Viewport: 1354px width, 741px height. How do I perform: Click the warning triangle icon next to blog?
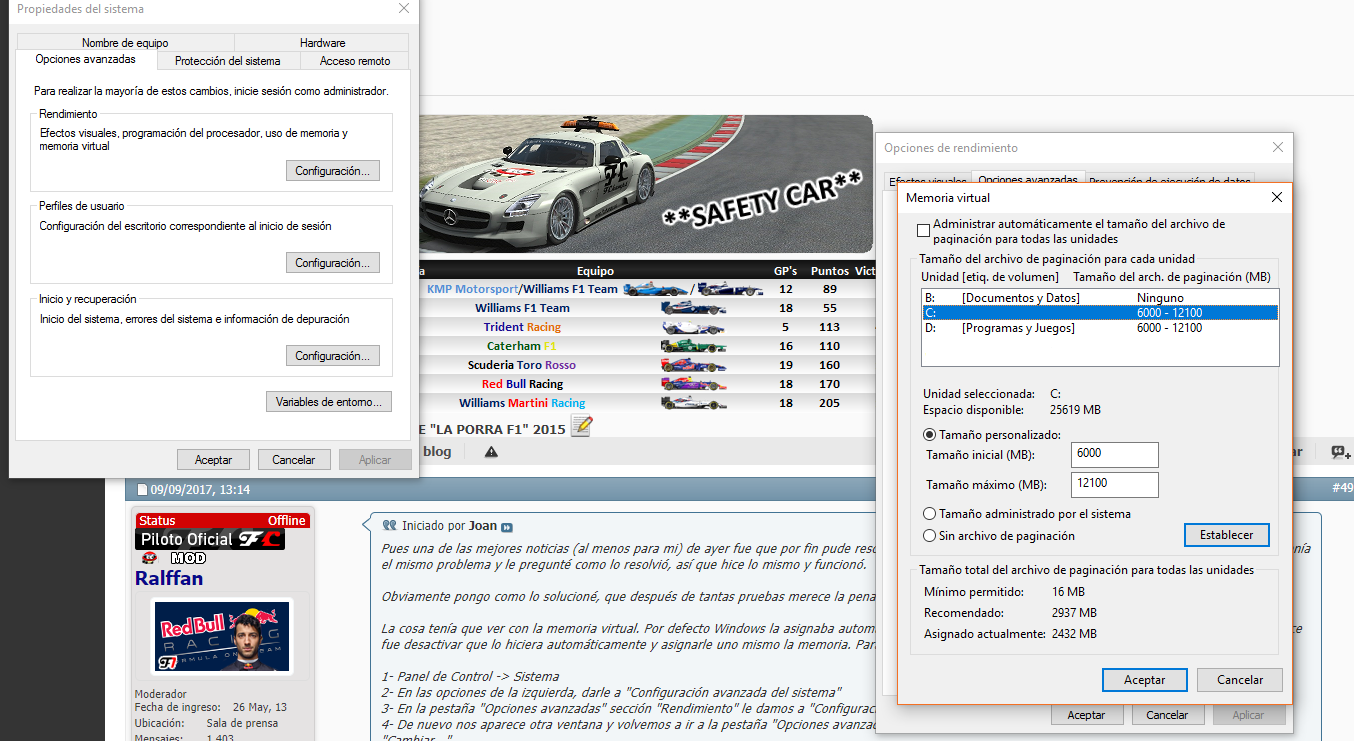tap(491, 452)
